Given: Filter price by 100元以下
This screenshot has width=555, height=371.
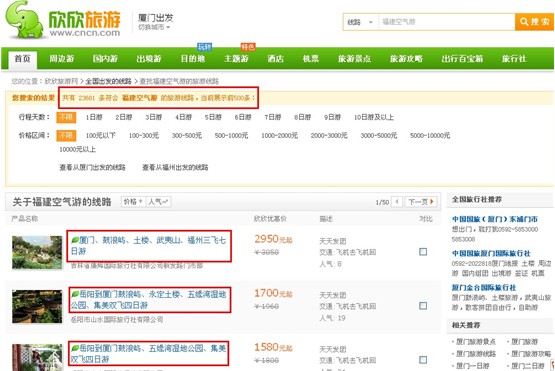Looking at the screenshot, I should [101, 136].
